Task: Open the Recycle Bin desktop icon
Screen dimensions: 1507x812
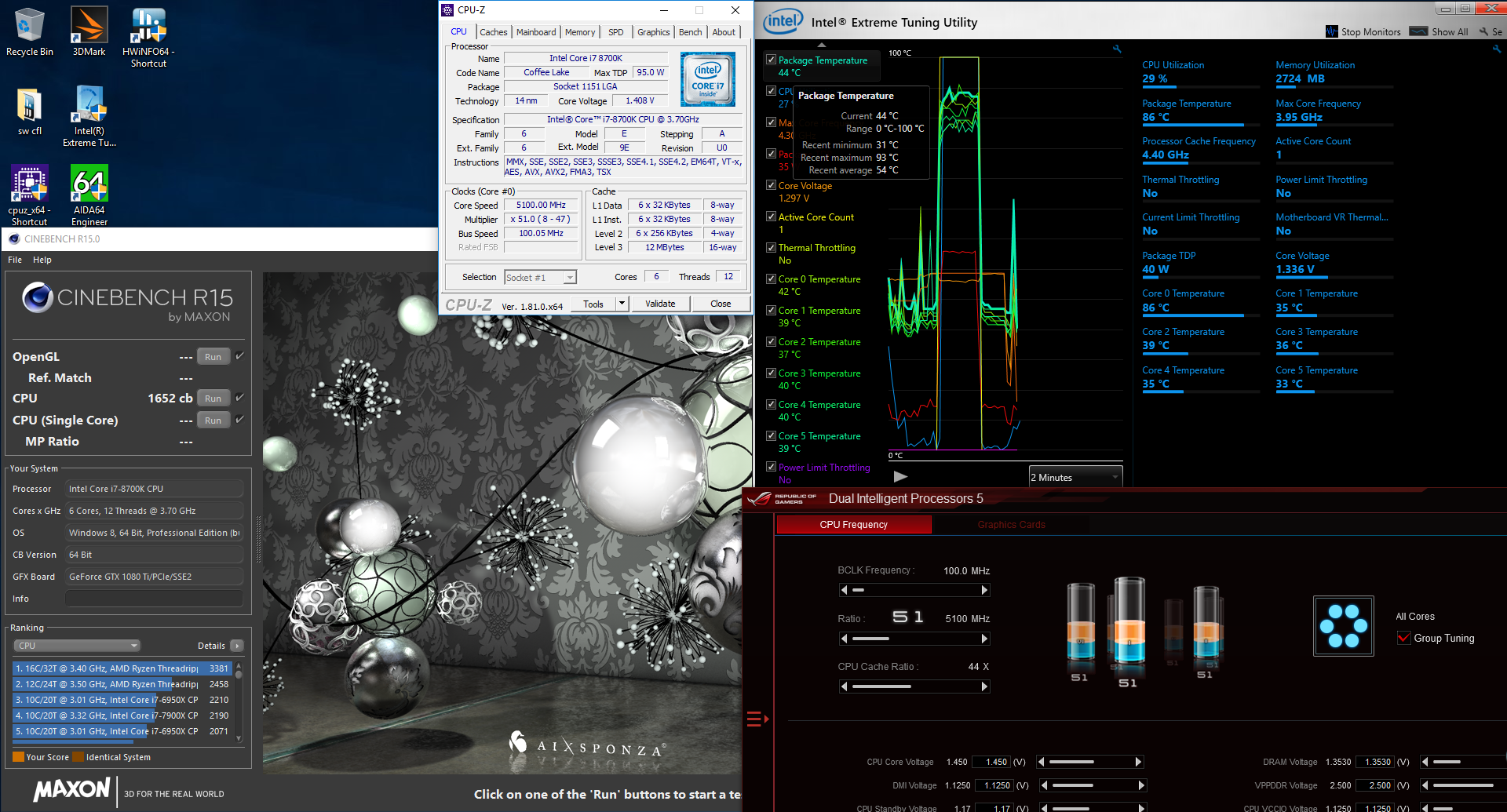Action: (x=30, y=31)
